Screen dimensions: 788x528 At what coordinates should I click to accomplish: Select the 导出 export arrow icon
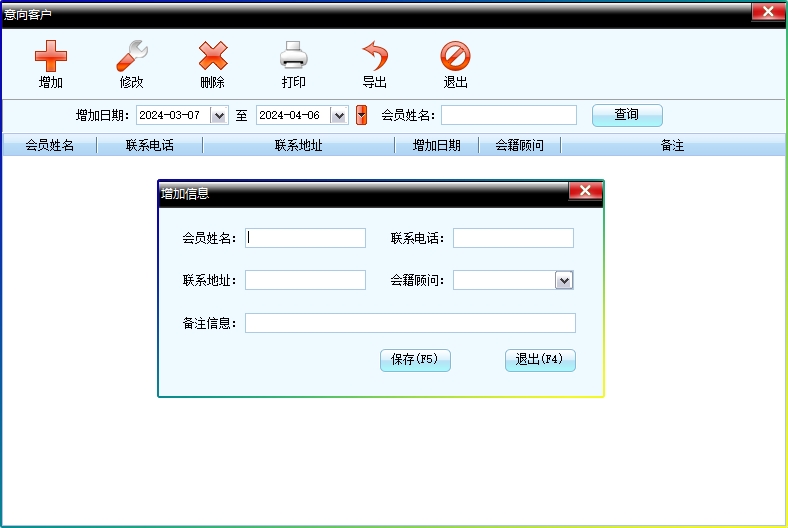[374, 58]
